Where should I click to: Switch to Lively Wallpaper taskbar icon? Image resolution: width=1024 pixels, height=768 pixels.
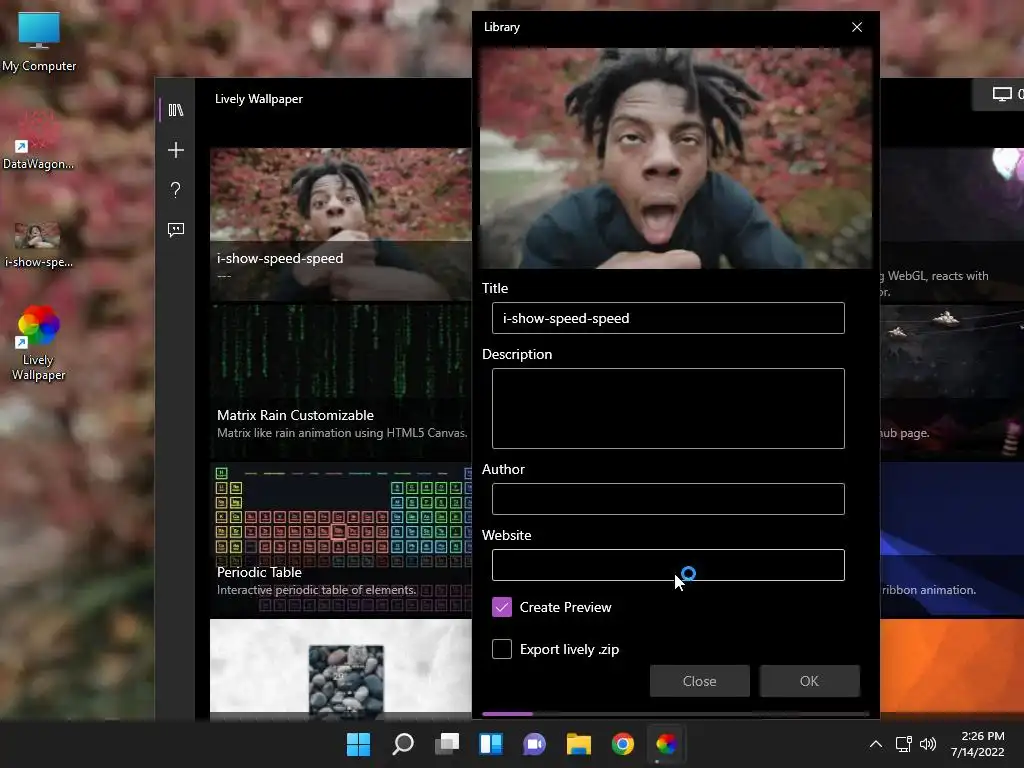666,744
